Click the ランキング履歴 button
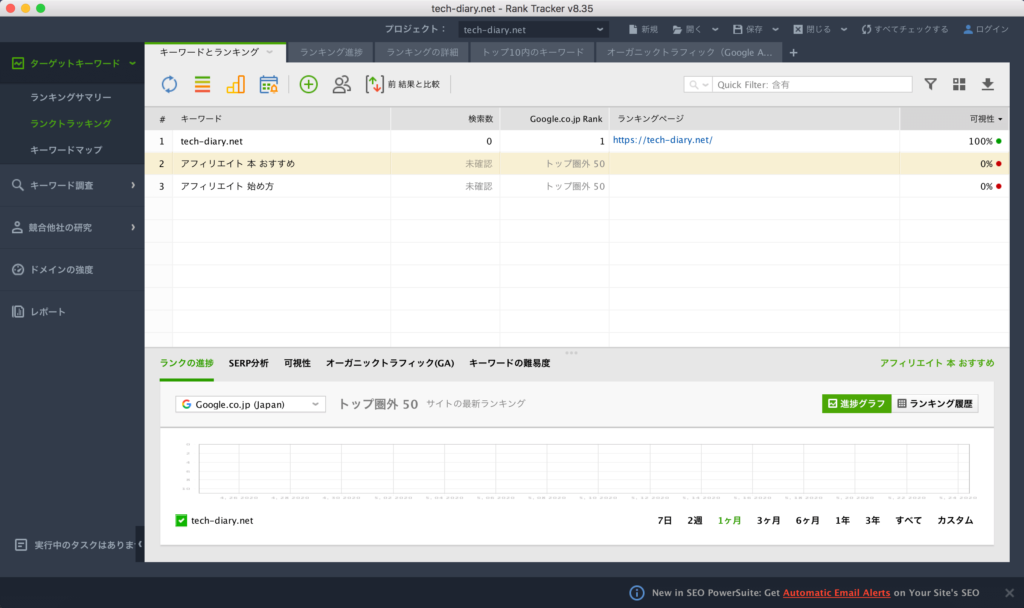1024x608 pixels. pyautogui.click(x=935, y=404)
